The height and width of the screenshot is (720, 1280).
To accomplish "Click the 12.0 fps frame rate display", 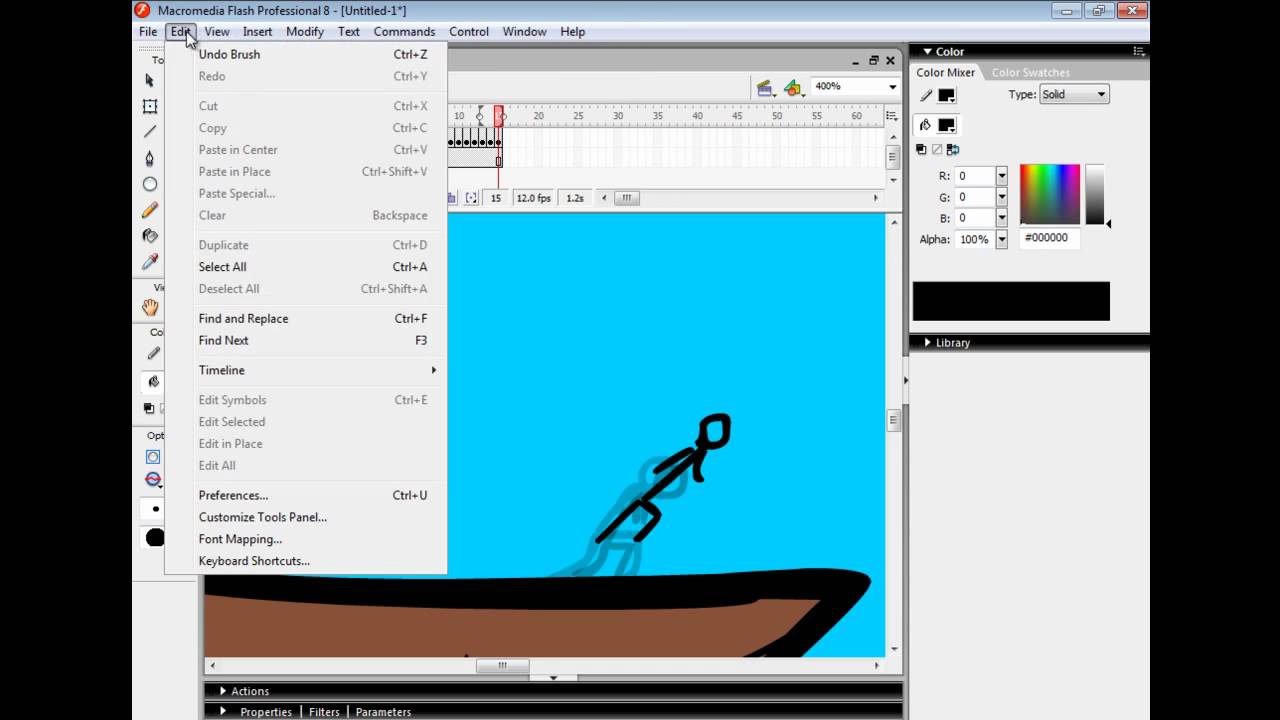I will click(533, 198).
